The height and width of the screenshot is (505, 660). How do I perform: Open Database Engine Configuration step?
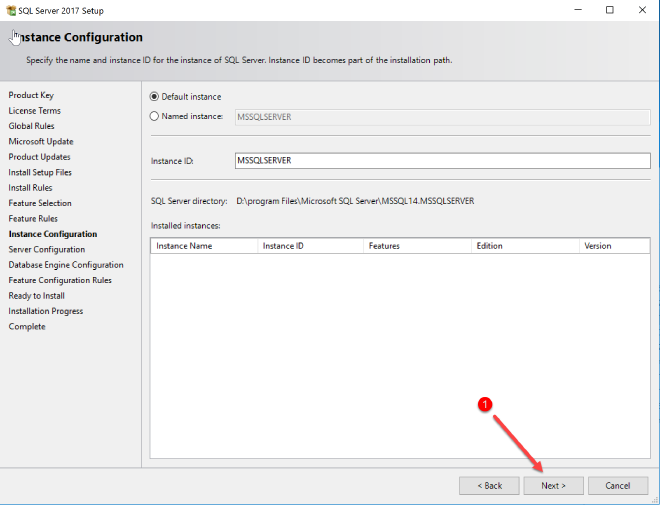(66, 265)
